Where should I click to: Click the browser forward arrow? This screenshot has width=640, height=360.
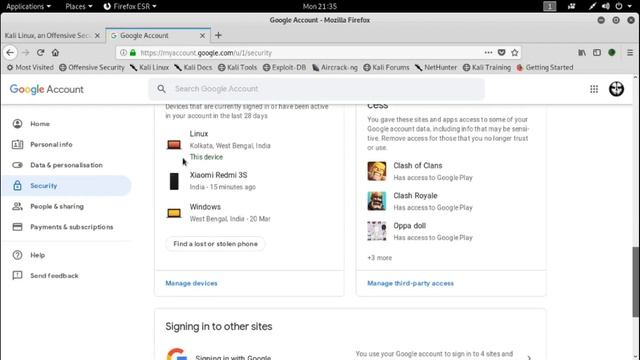pyautogui.click(x=25, y=53)
